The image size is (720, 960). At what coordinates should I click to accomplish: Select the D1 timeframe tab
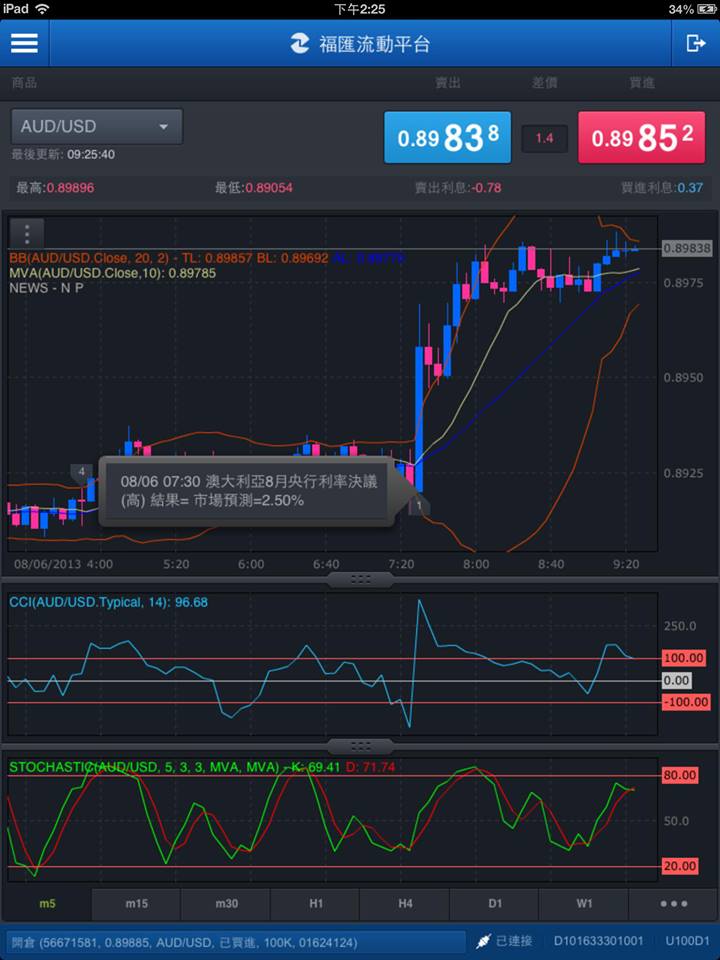tap(495, 904)
